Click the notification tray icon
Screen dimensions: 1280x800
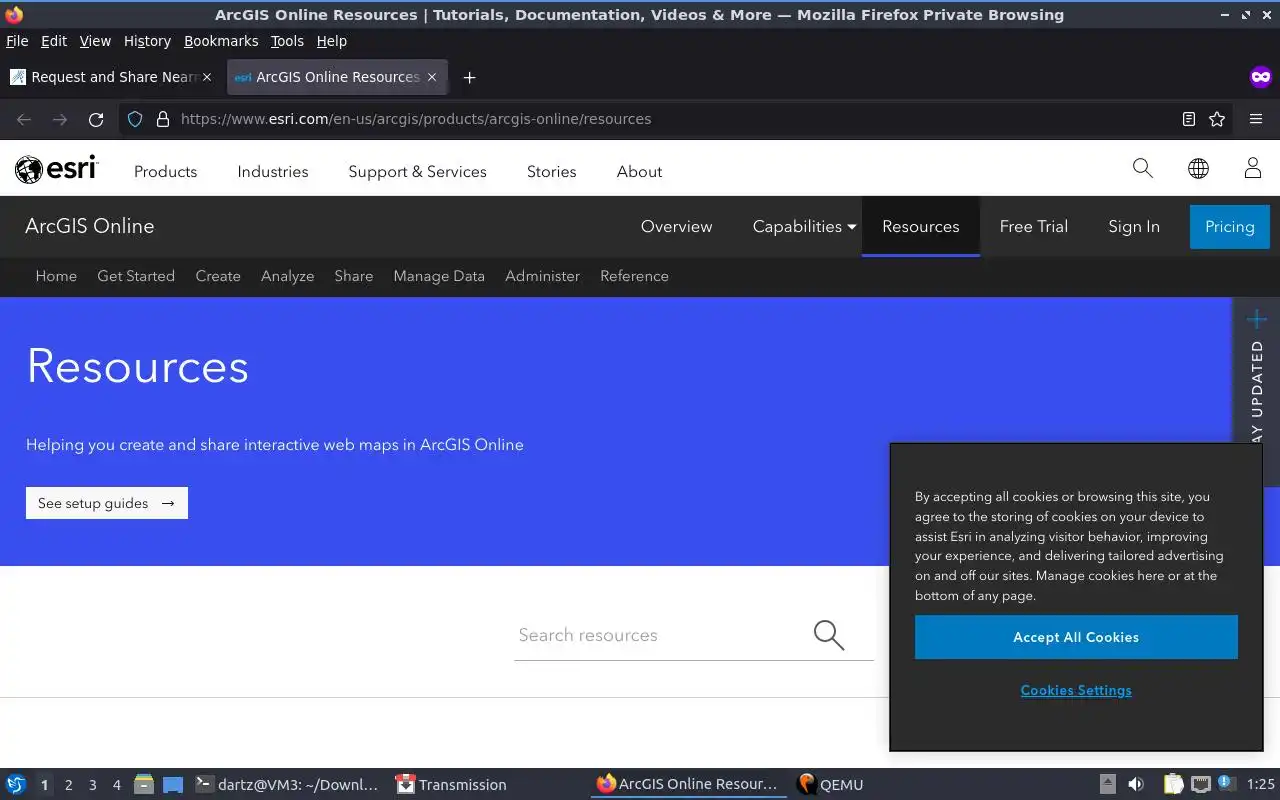(1225, 783)
